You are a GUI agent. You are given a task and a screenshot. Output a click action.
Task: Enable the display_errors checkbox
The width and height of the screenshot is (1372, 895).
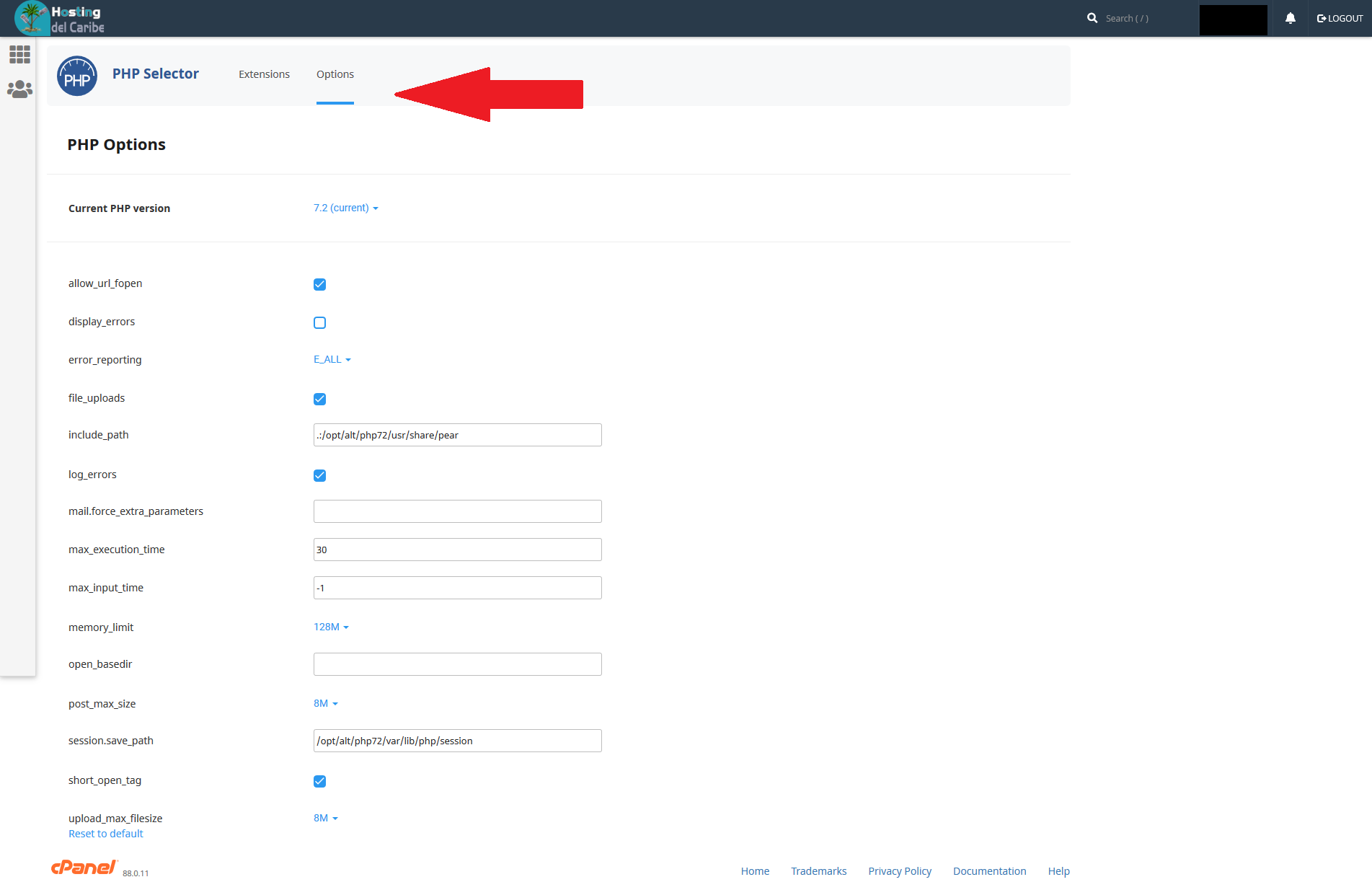click(319, 322)
